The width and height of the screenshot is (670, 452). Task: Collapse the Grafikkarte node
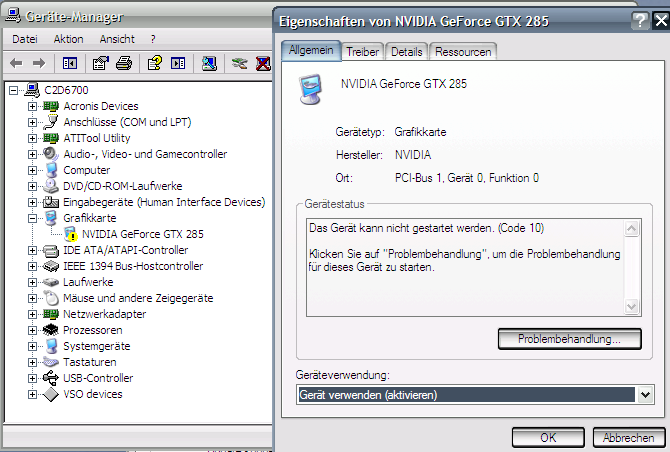(x=32, y=218)
